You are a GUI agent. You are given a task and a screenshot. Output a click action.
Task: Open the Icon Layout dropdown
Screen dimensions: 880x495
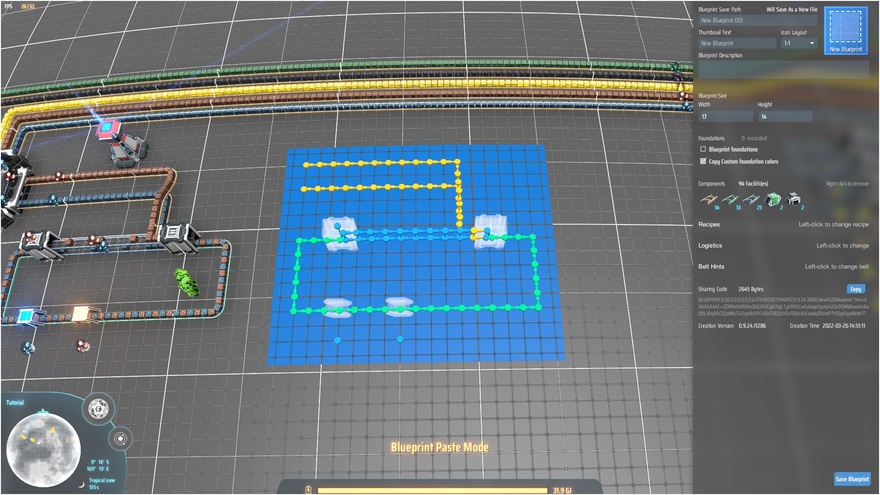[798, 43]
